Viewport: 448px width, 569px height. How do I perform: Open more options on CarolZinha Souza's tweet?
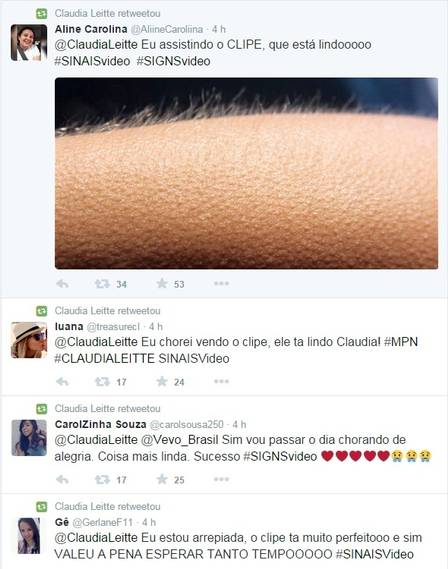click(221, 479)
